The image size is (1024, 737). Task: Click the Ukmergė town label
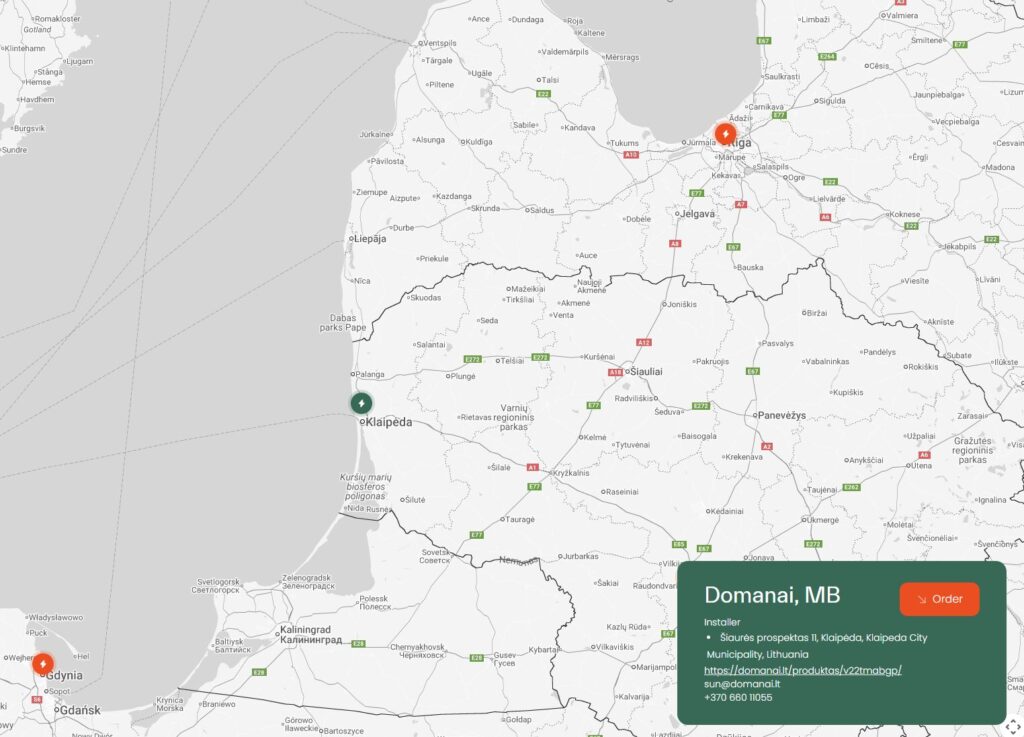(x=823, y=520)
